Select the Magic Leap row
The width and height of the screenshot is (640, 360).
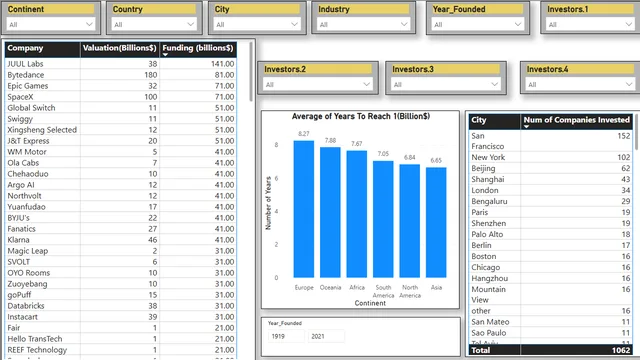[121, 251]
